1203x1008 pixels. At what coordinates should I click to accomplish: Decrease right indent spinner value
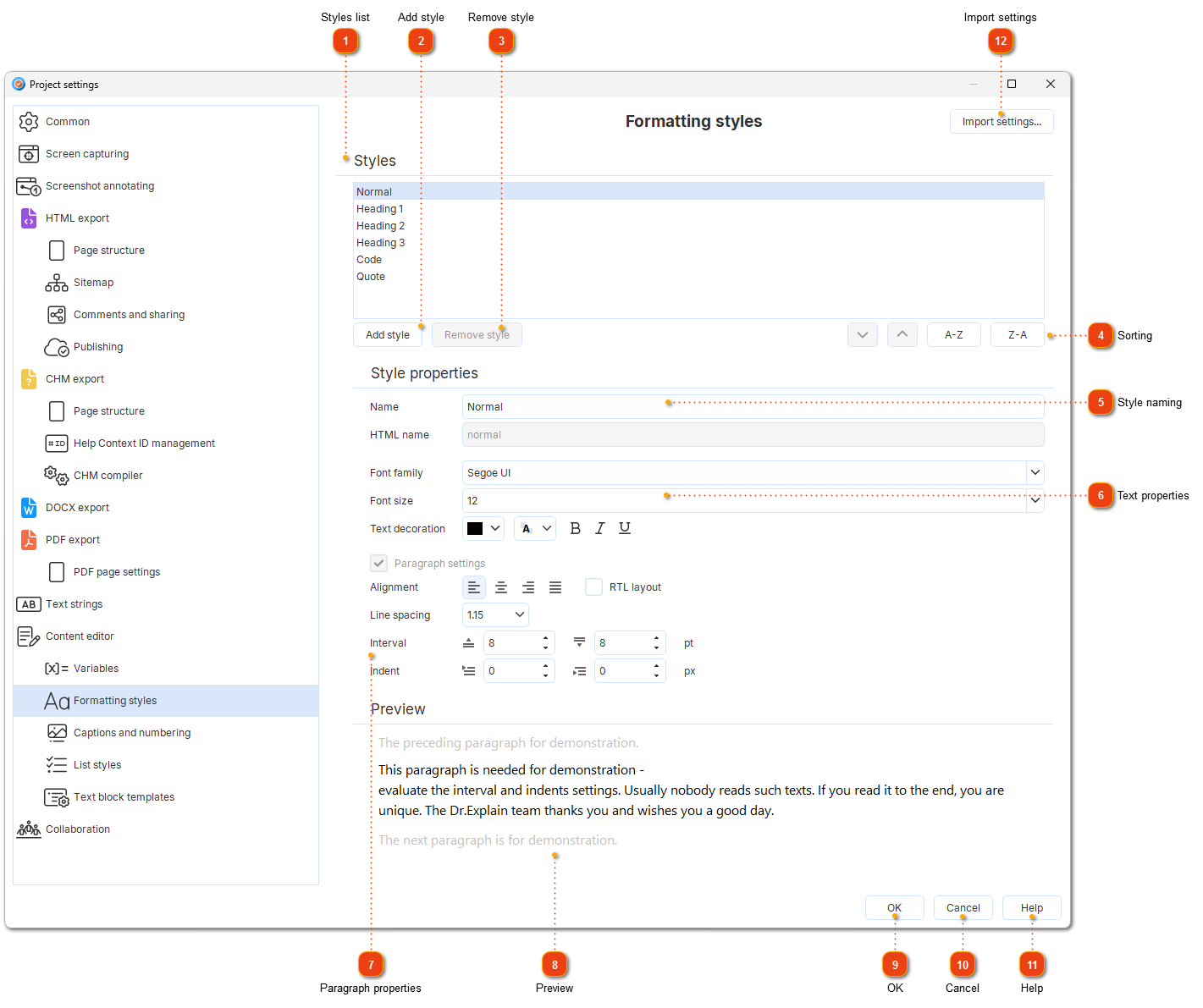coord(657,676)
